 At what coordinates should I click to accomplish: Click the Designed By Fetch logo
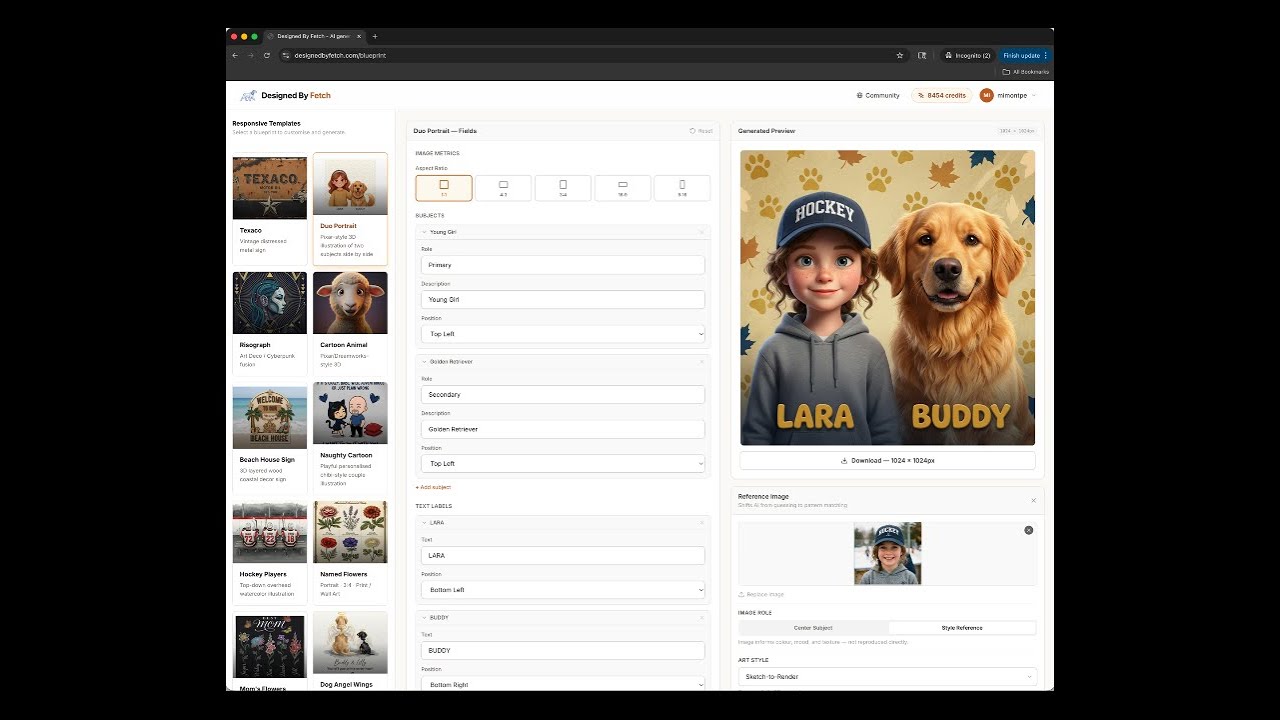click(x=285, y=95)
